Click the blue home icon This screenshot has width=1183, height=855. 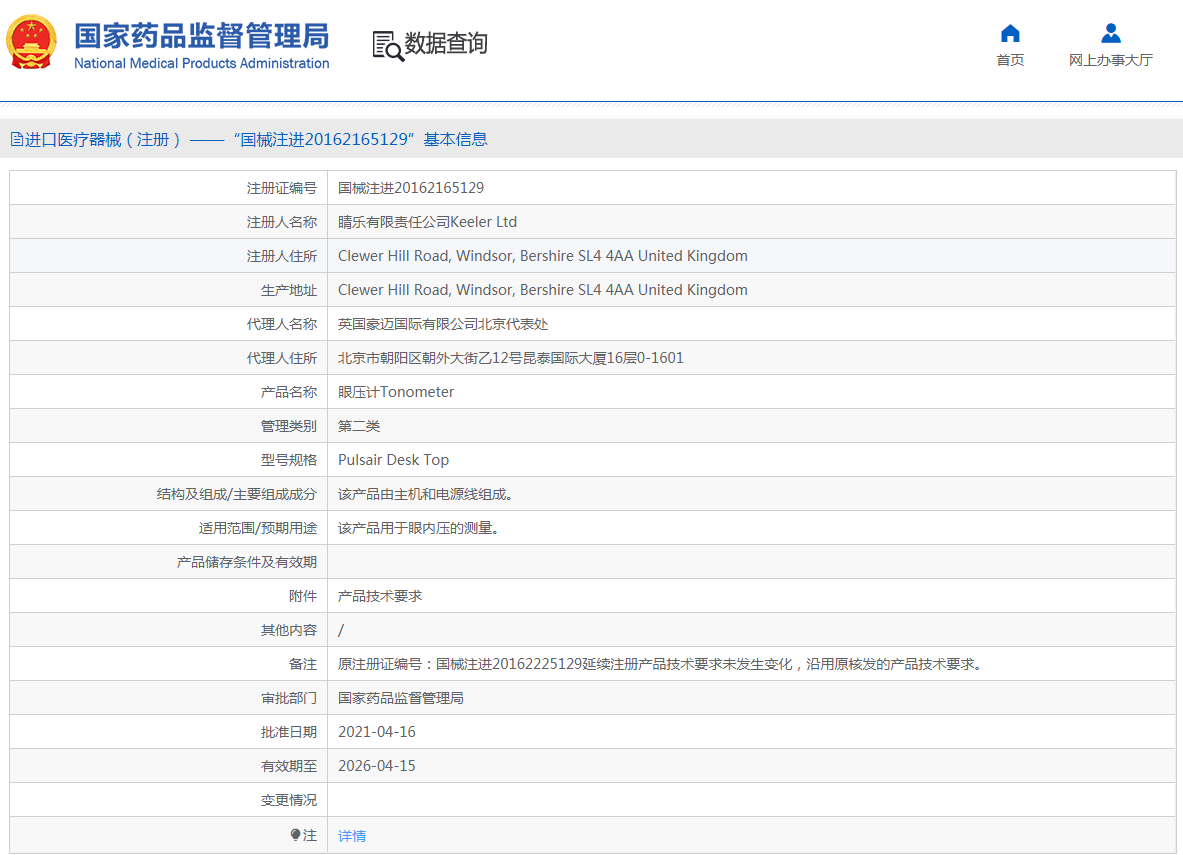1010,33
